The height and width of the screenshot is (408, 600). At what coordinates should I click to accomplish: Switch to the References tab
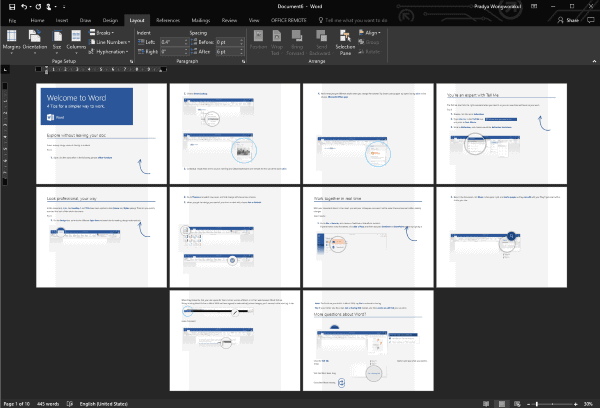click(168, 19)
